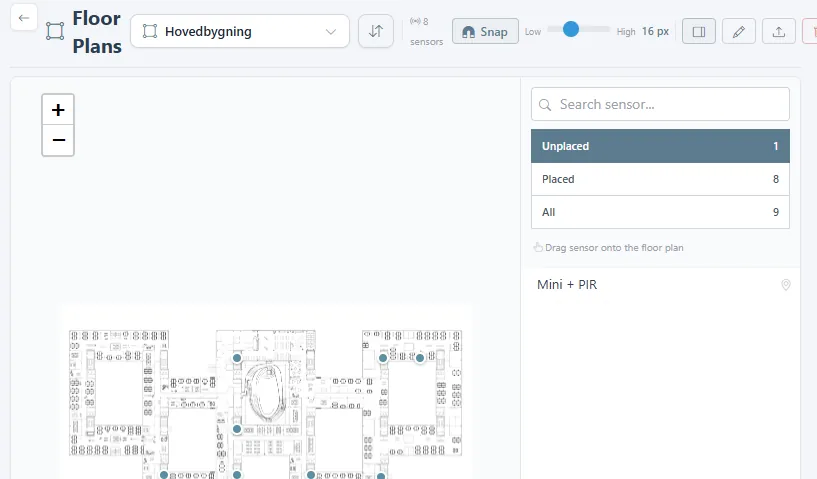Click the sensor marker beside the oval room top

[237, 358]
